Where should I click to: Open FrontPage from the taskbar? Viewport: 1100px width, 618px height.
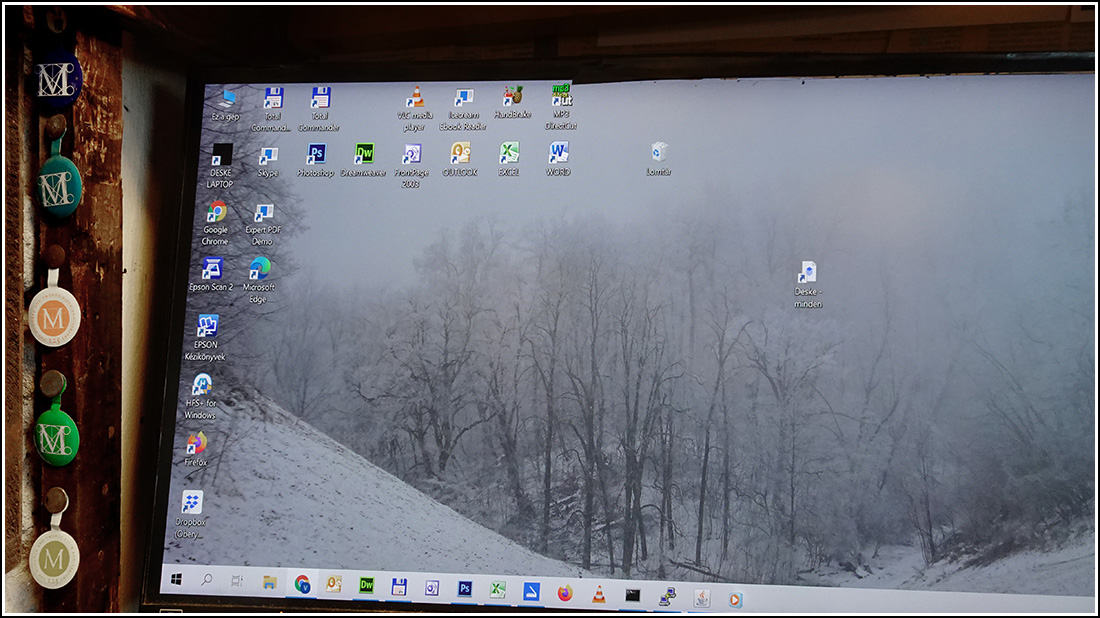point(432,588)
